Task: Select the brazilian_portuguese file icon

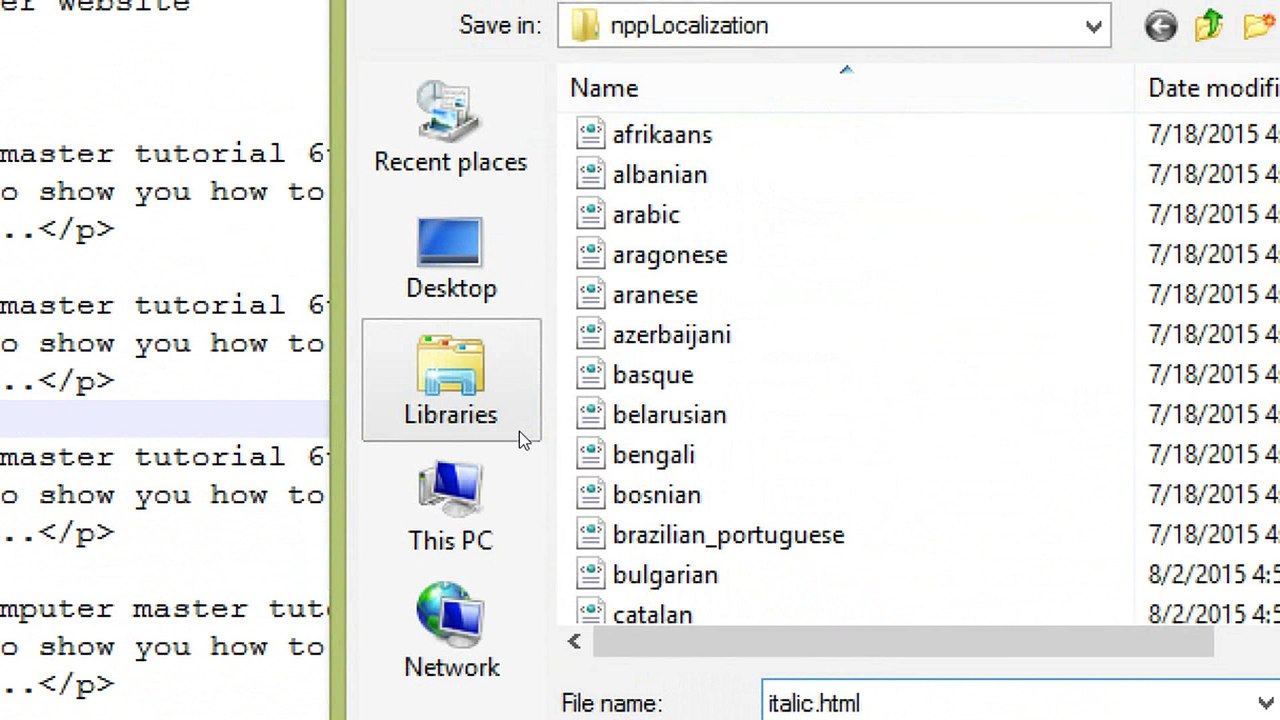Action: coord(591,534)
